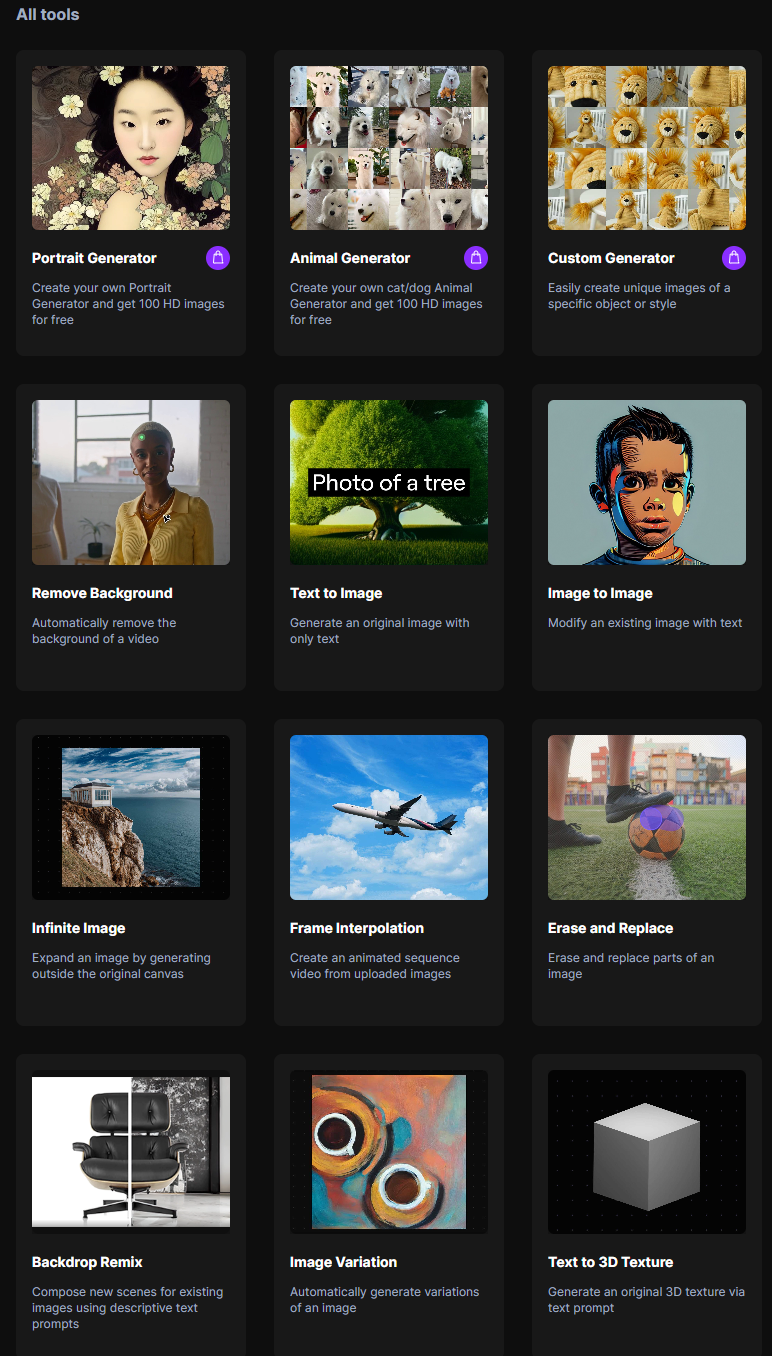Click the 'All tools' heading
This screenshot has height=1356, width=772.
pyautogui.click(x=47, y=14)
